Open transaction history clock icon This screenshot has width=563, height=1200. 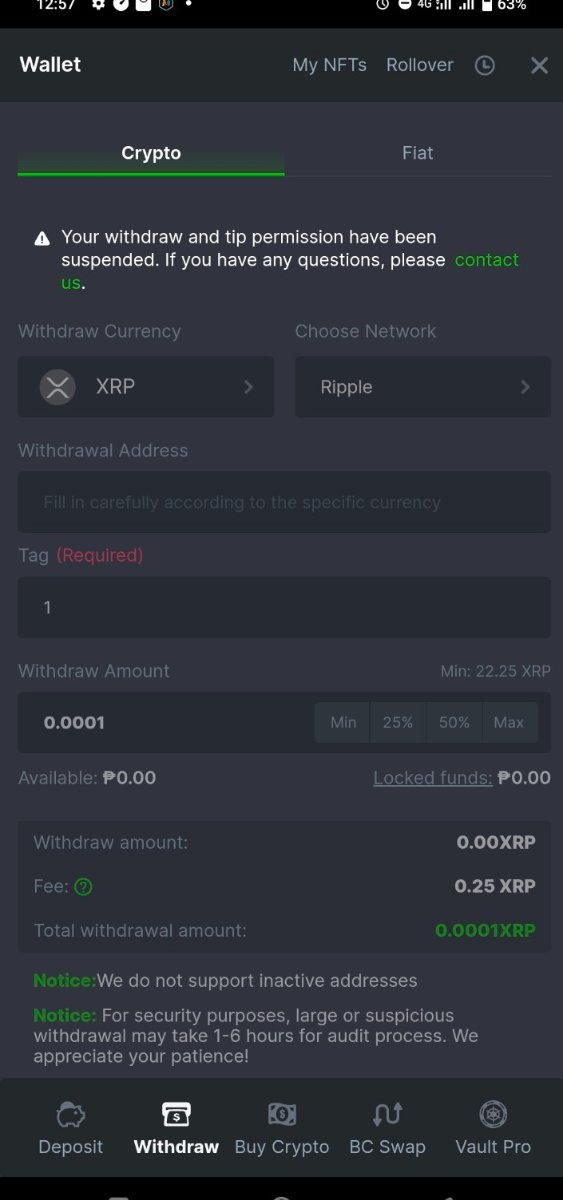485,65
